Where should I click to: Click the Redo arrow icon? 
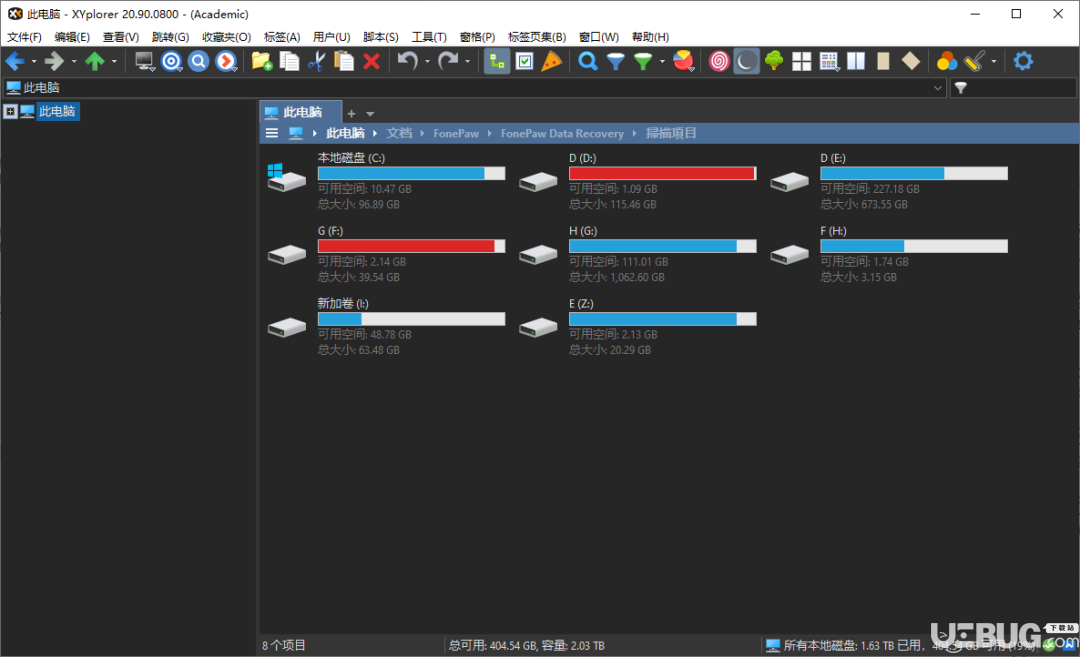pos(448,61)
